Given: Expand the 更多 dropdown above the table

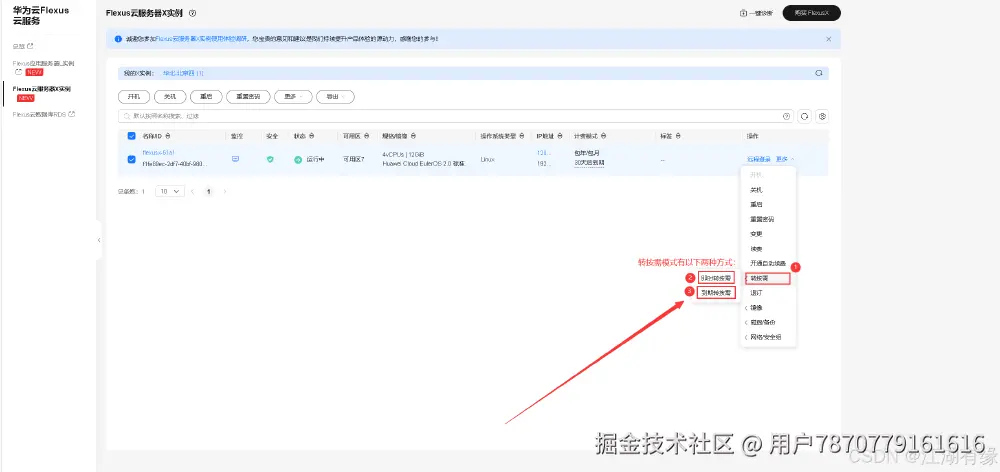Looking at the screenshot, I should [x=293, y=96].
